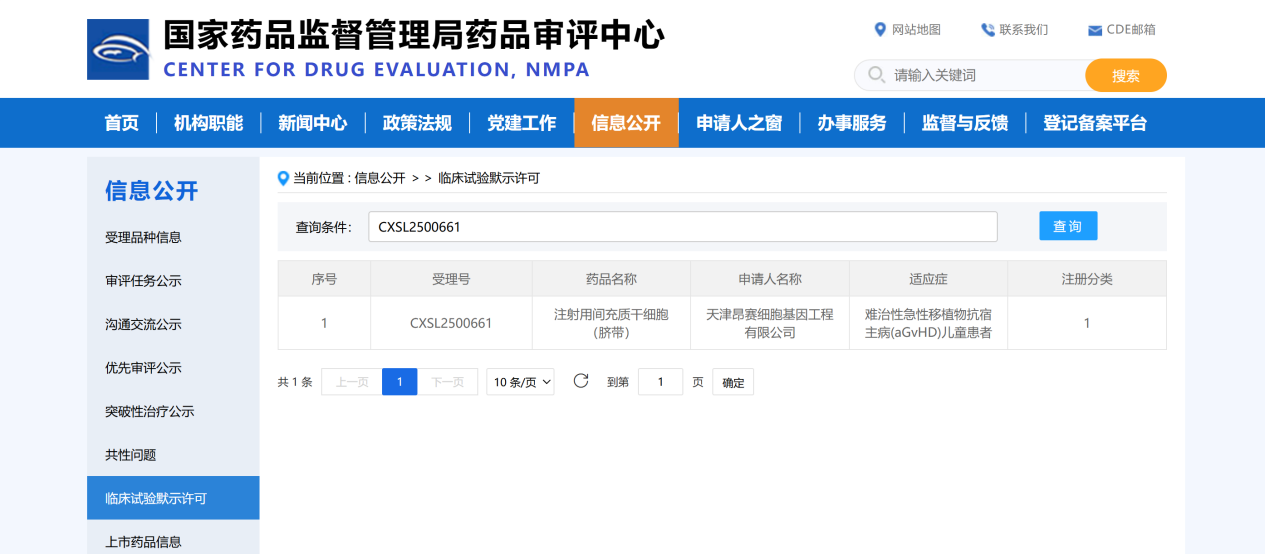Viewport: 1265px width, 554px height.
Task: Click the current location pin icon
Action: pos(283,178)
